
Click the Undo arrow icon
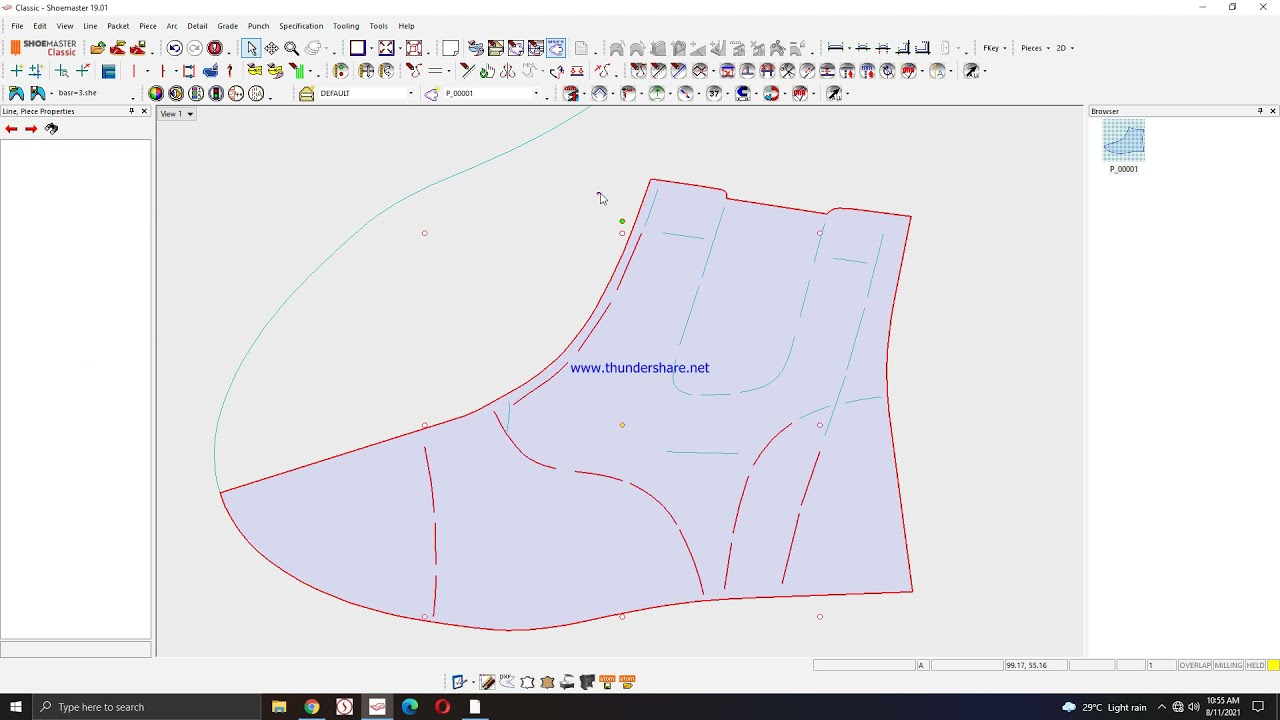[175, 48]
